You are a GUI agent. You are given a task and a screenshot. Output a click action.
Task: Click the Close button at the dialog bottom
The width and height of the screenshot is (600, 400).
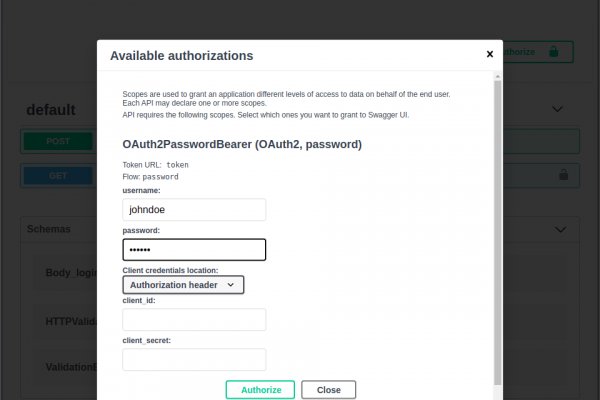pos(328,390)
